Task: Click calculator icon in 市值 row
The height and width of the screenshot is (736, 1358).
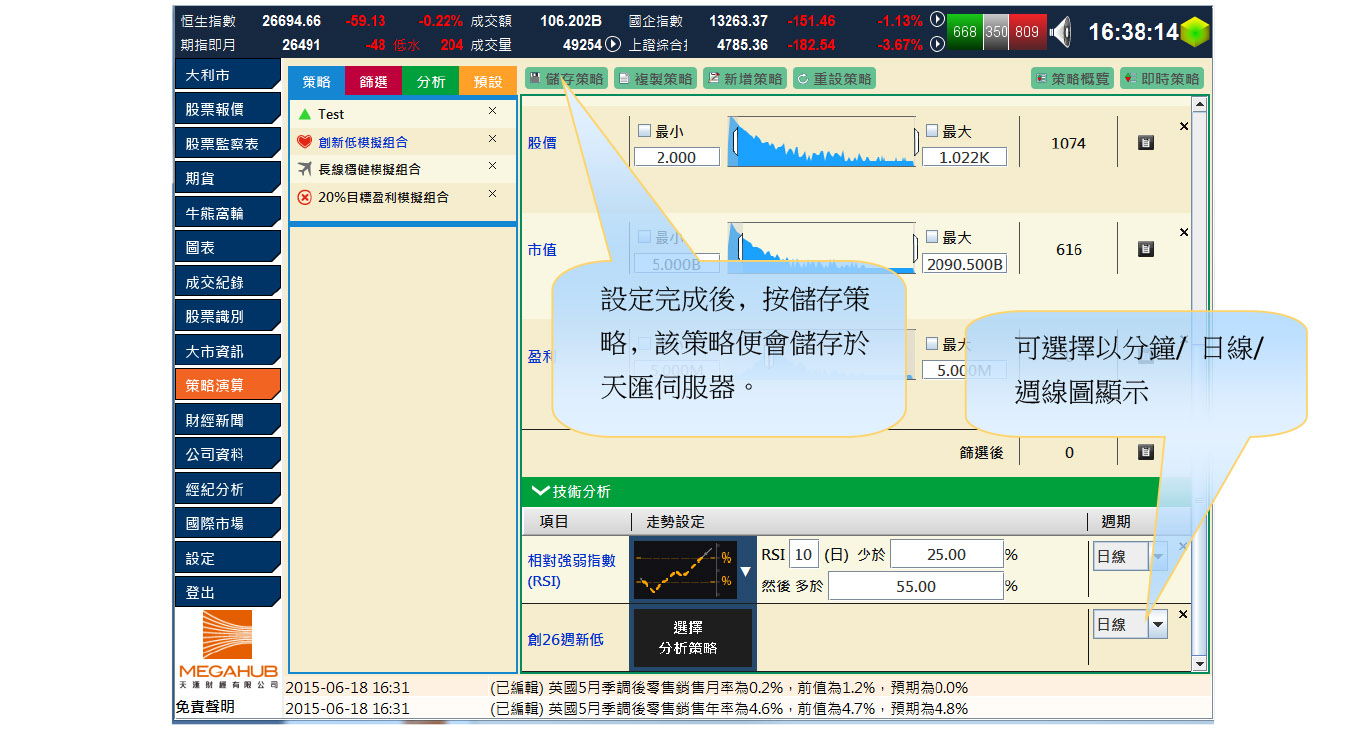Action: [x=1146, y=249]
